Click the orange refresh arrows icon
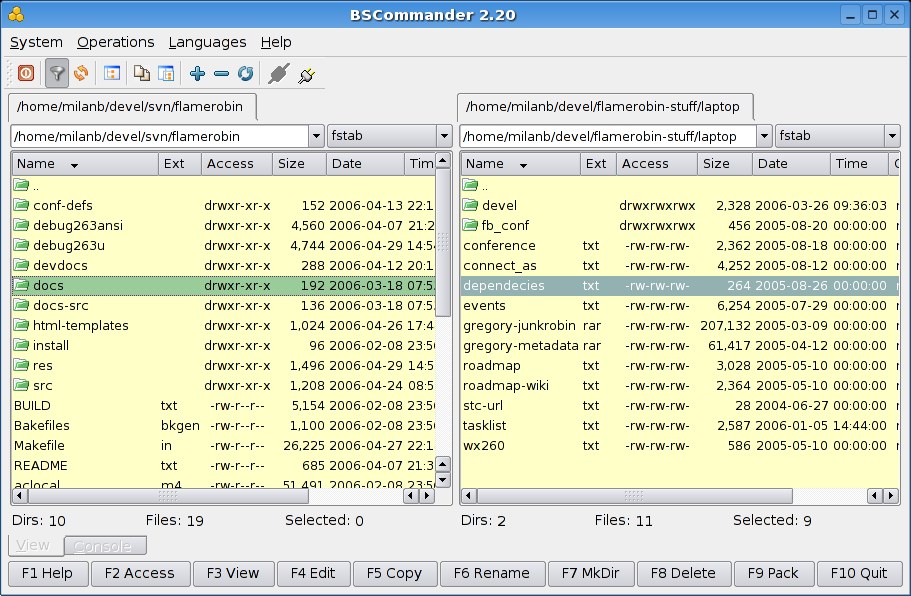This screenshot has width=911, height=596. click(x=81, y=73)
